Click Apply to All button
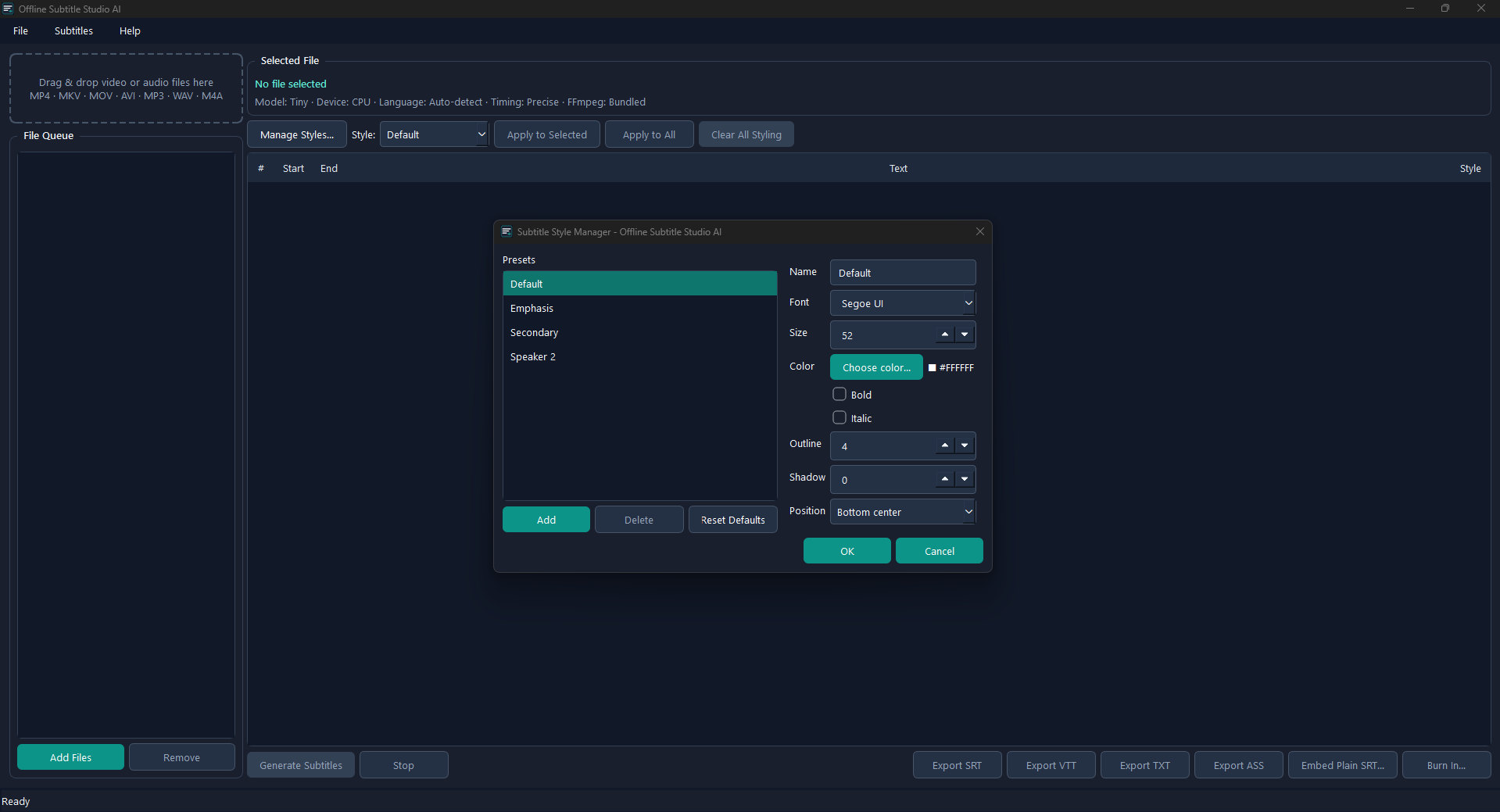1500x812 pixels. tap(650, 134)
